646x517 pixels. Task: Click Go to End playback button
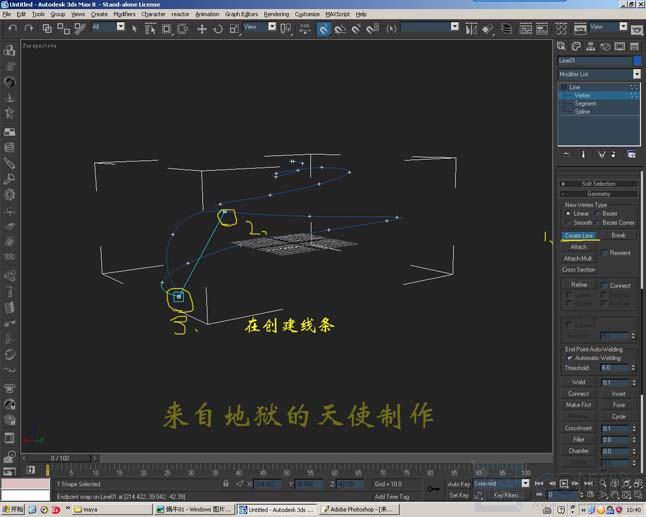coord(588,483)
